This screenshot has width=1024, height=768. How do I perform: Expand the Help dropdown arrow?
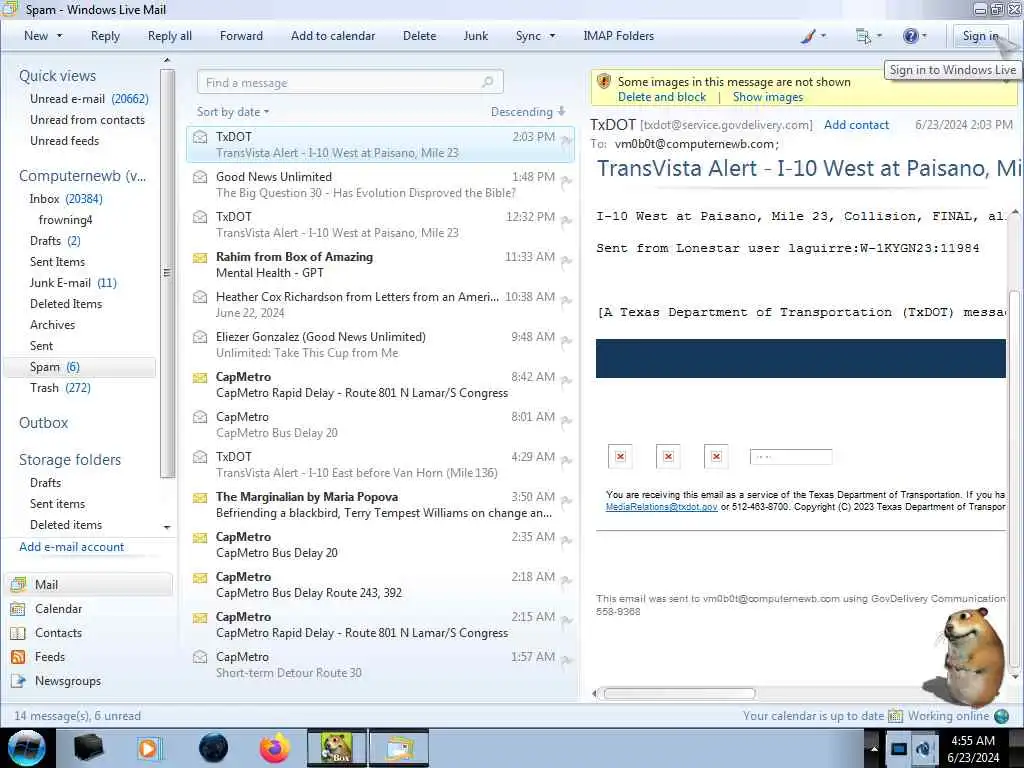pyautogui.click(x=924, y=37)
